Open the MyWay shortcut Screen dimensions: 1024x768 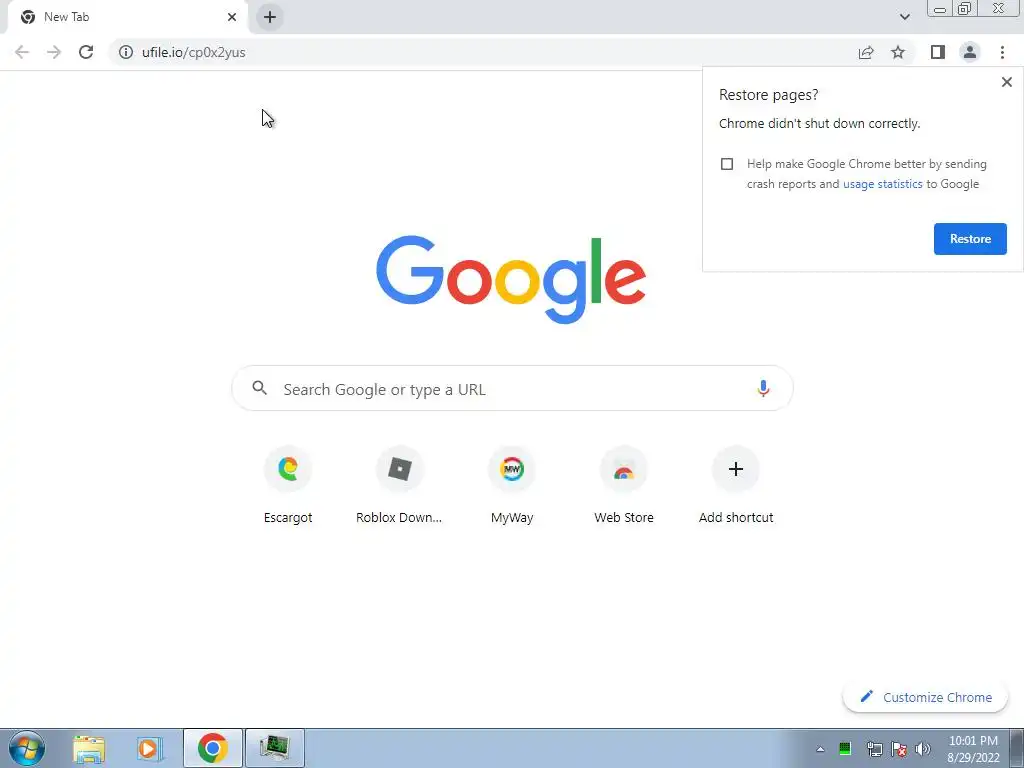pos(512,485)
